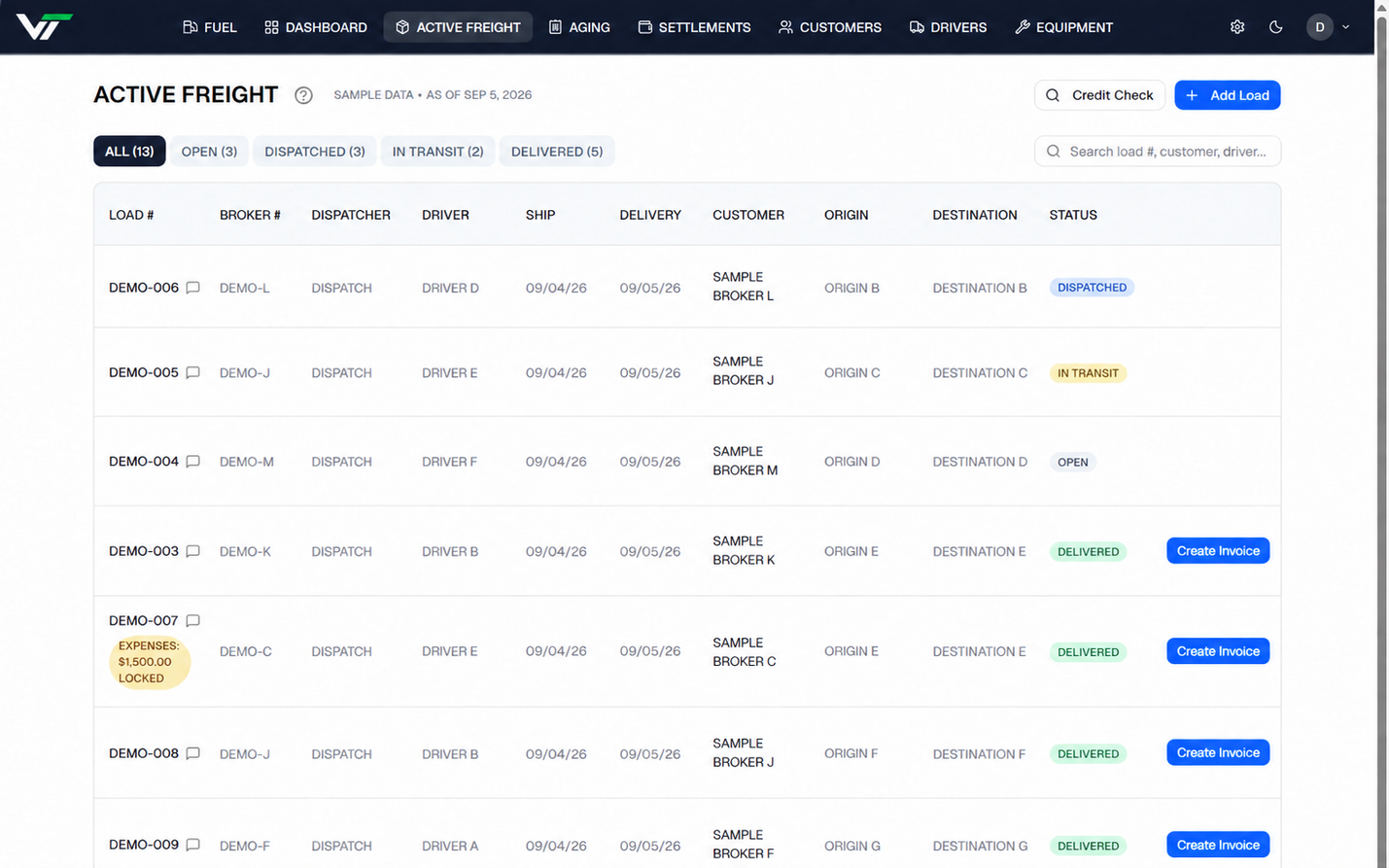Expand the user menu chevron
The height and width of the screenshot is (868, 1389).
(1346, 27)
